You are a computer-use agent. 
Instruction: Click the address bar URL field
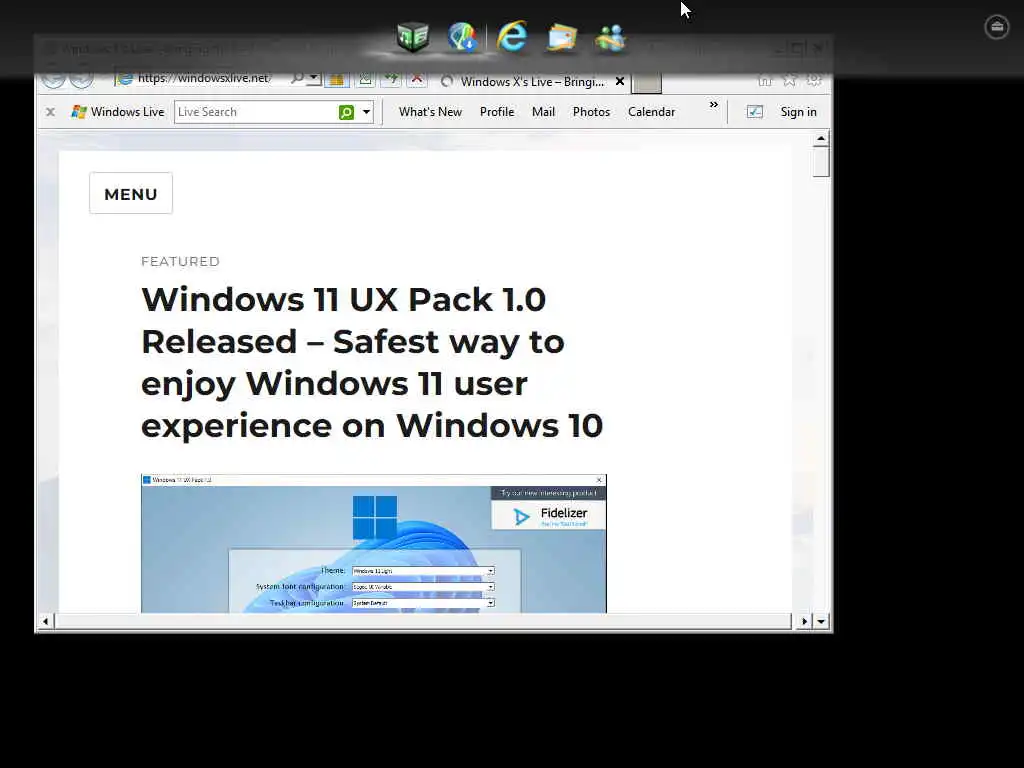(204, 78)
